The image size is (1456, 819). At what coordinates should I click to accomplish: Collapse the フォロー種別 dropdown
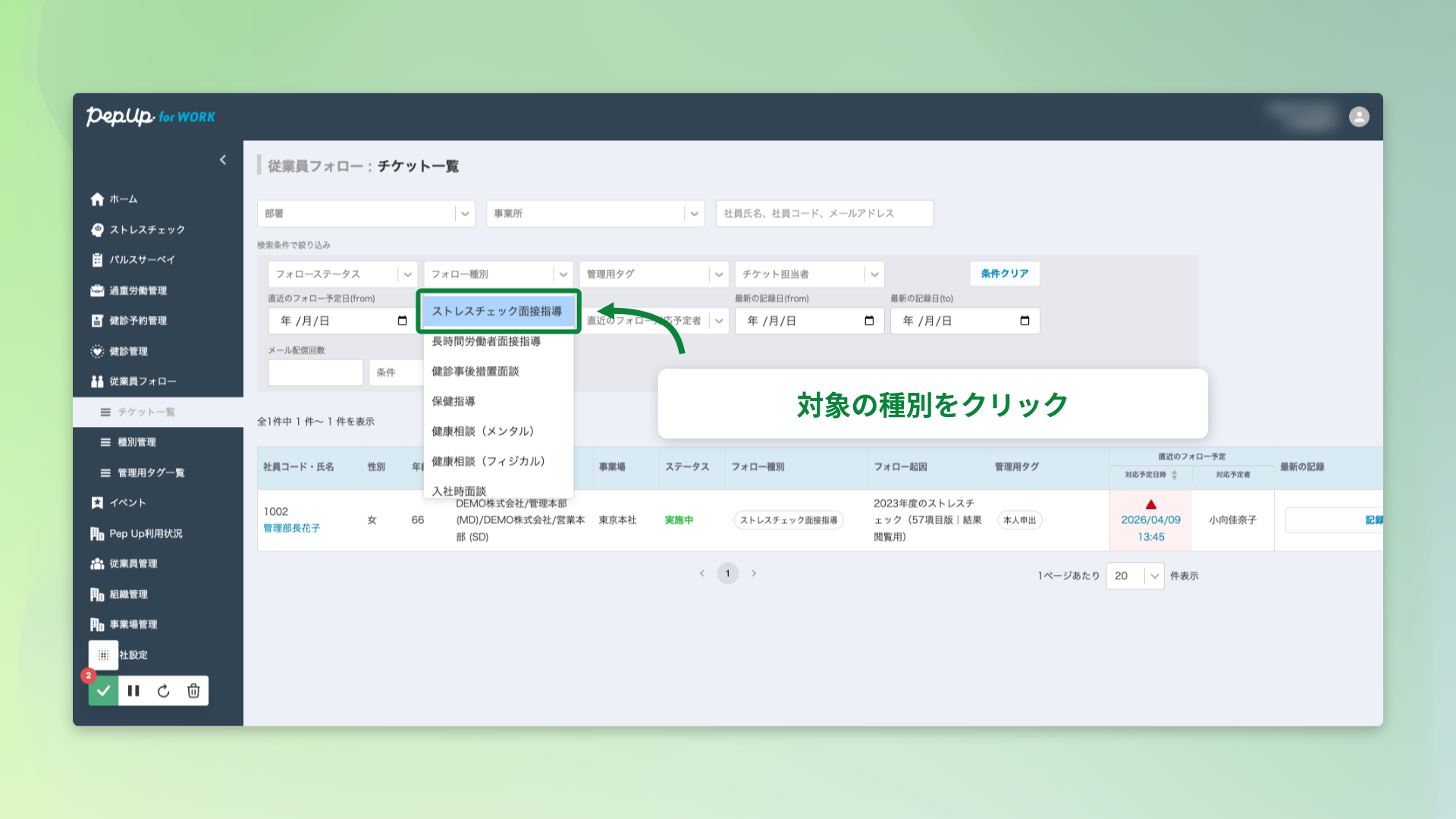pos(498,275)
